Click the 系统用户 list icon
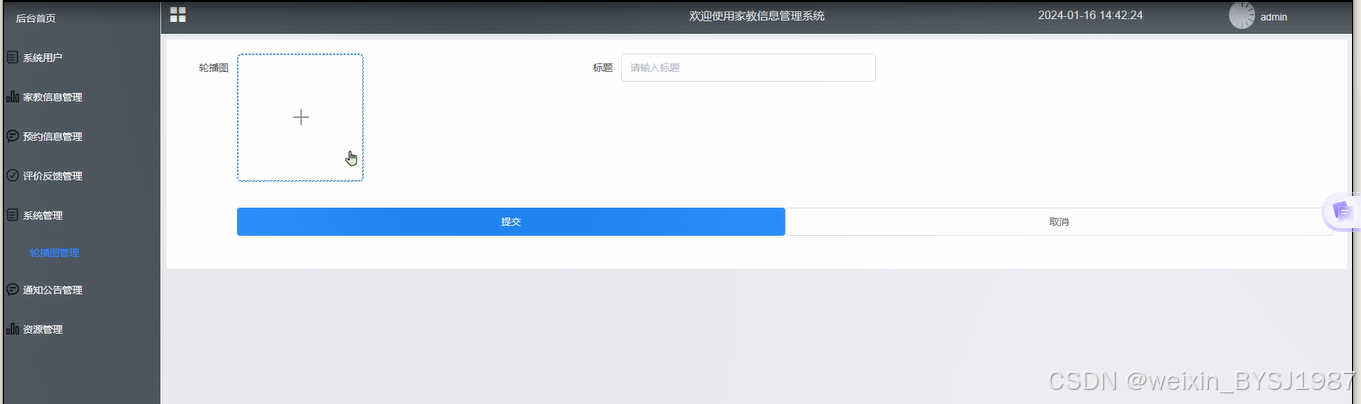This screenshot has height=404, width=1361. click(12, 58)
